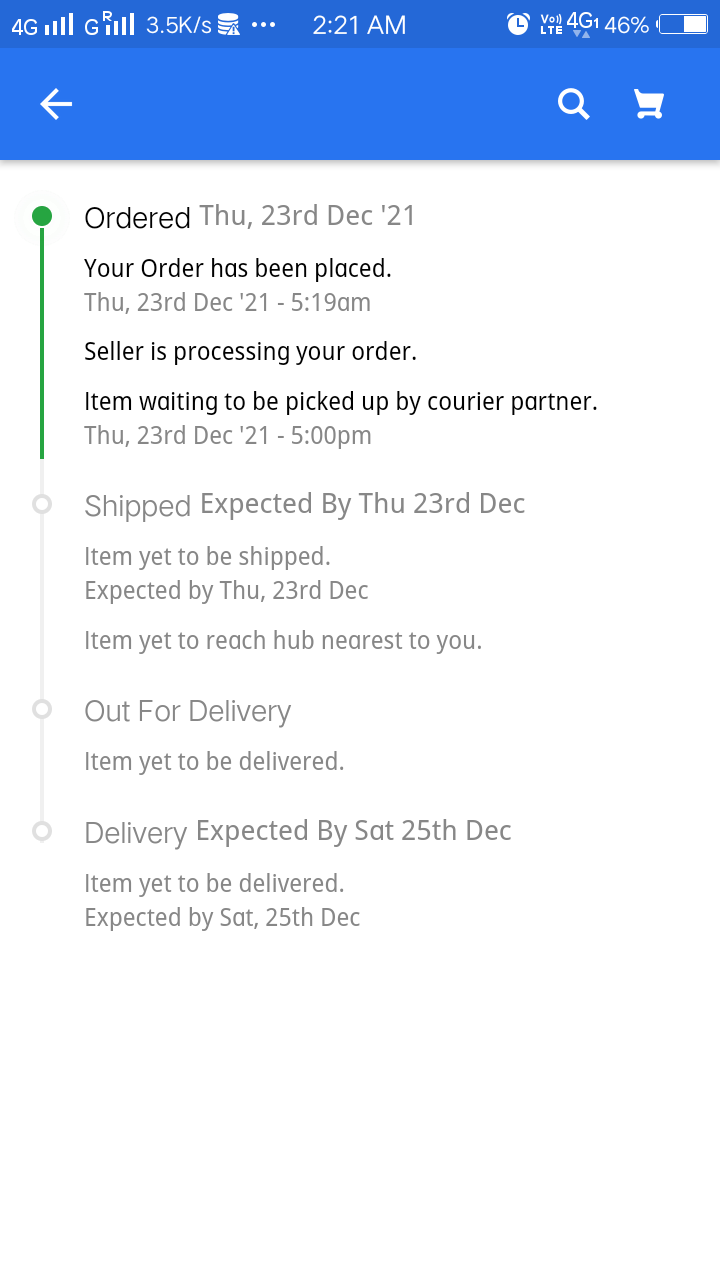Tap the Shipped stage heading
Viewport: 720px width, 1280px height.
pyautogui.click(x=137, y=506)
